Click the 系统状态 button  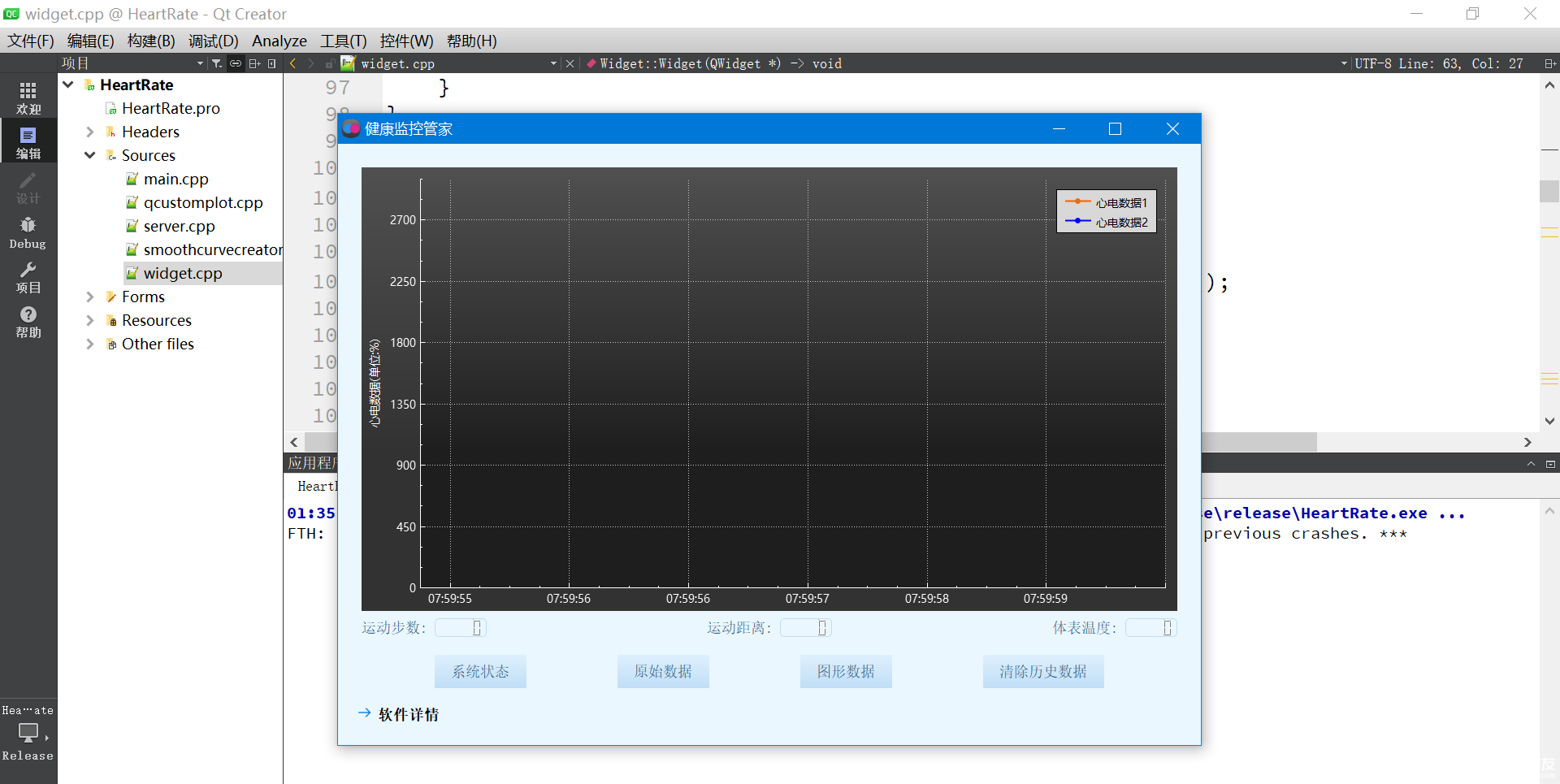pyautogui.click(x=480, y=671)
